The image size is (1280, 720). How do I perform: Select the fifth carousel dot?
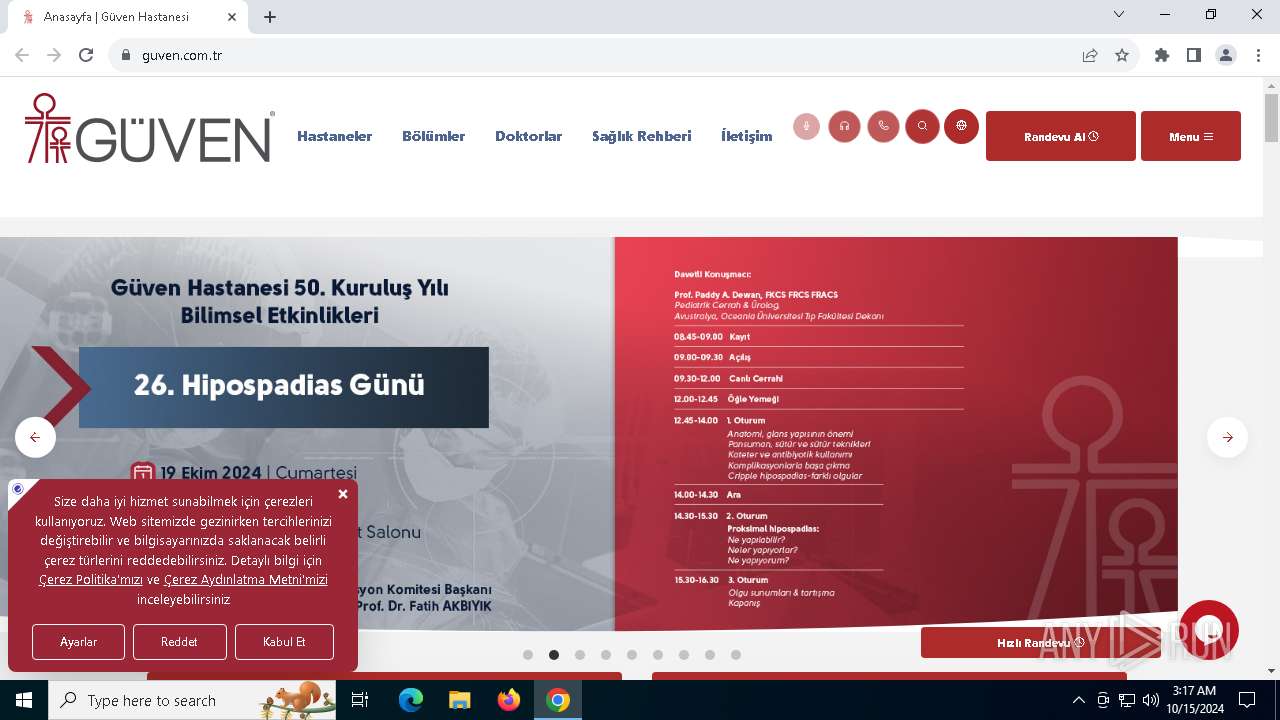(632, 655)
